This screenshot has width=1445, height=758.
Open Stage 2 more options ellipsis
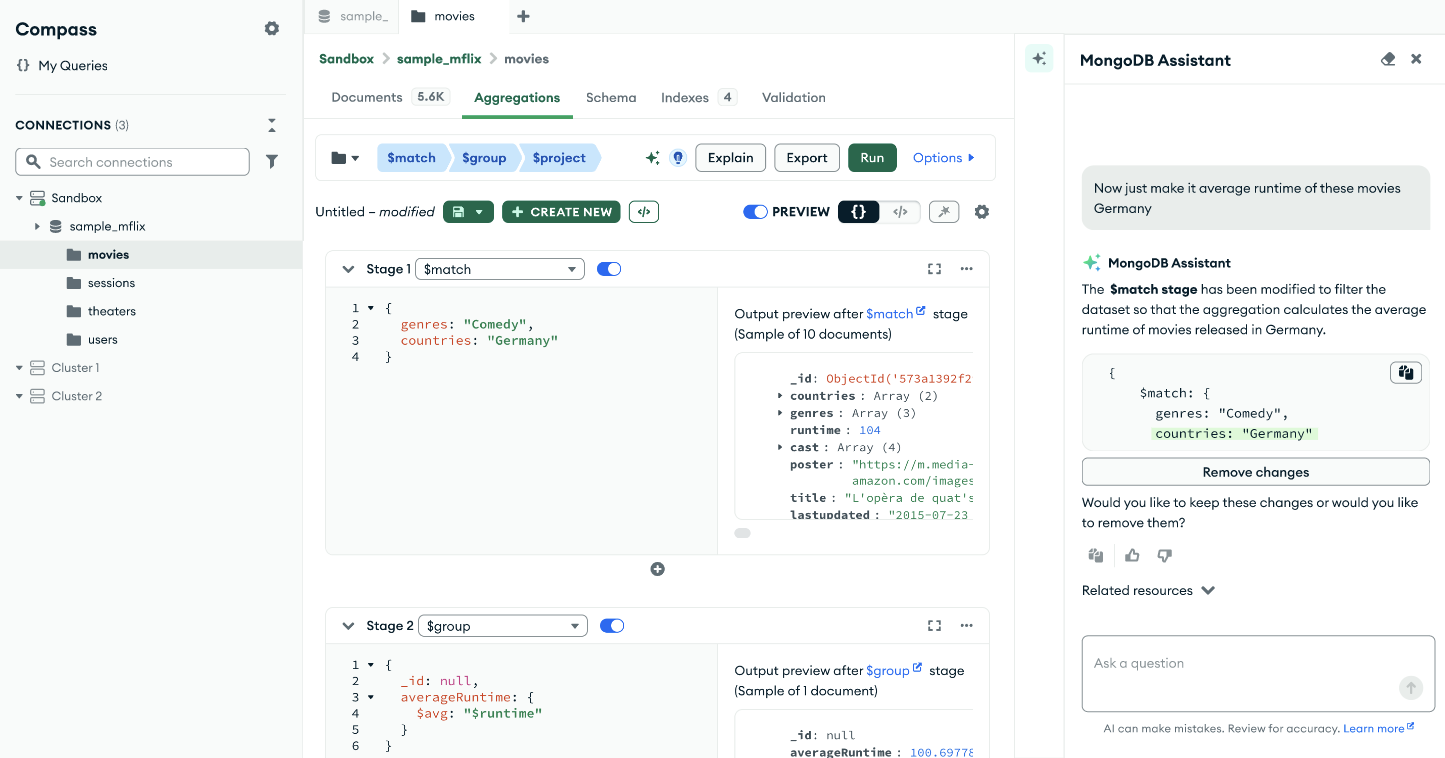point(966,626)
